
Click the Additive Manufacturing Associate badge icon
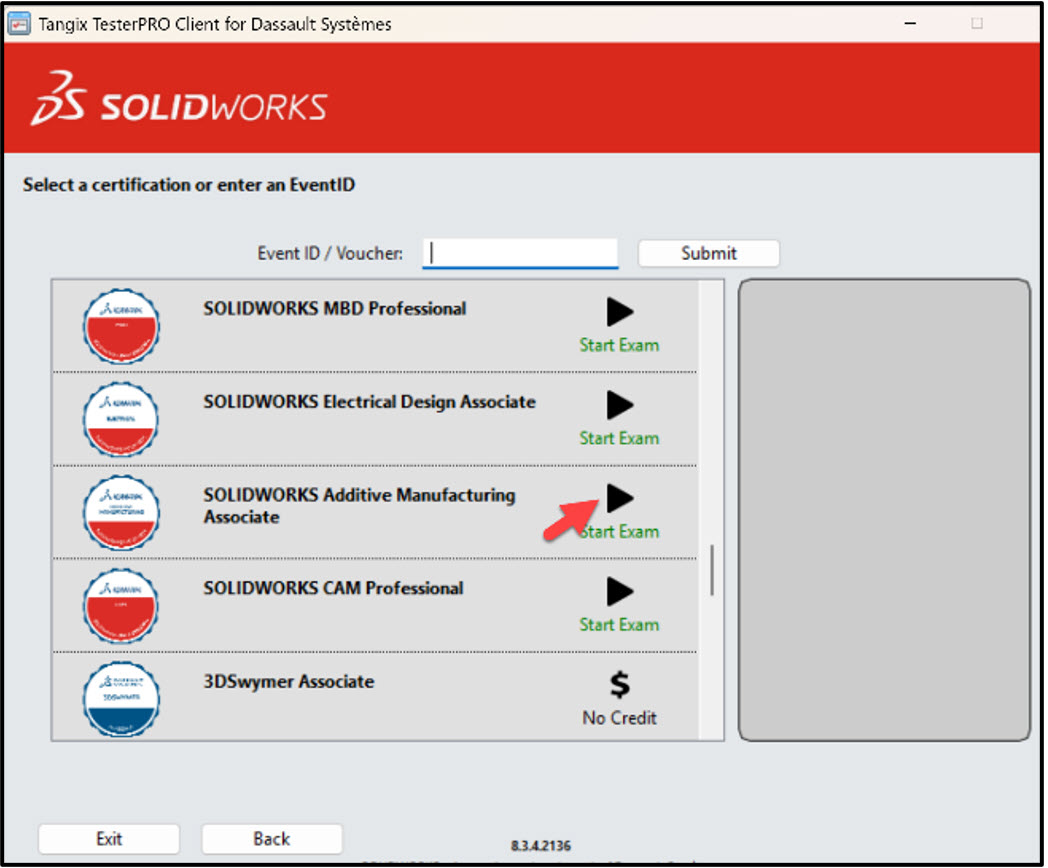[x=120, y=513]
